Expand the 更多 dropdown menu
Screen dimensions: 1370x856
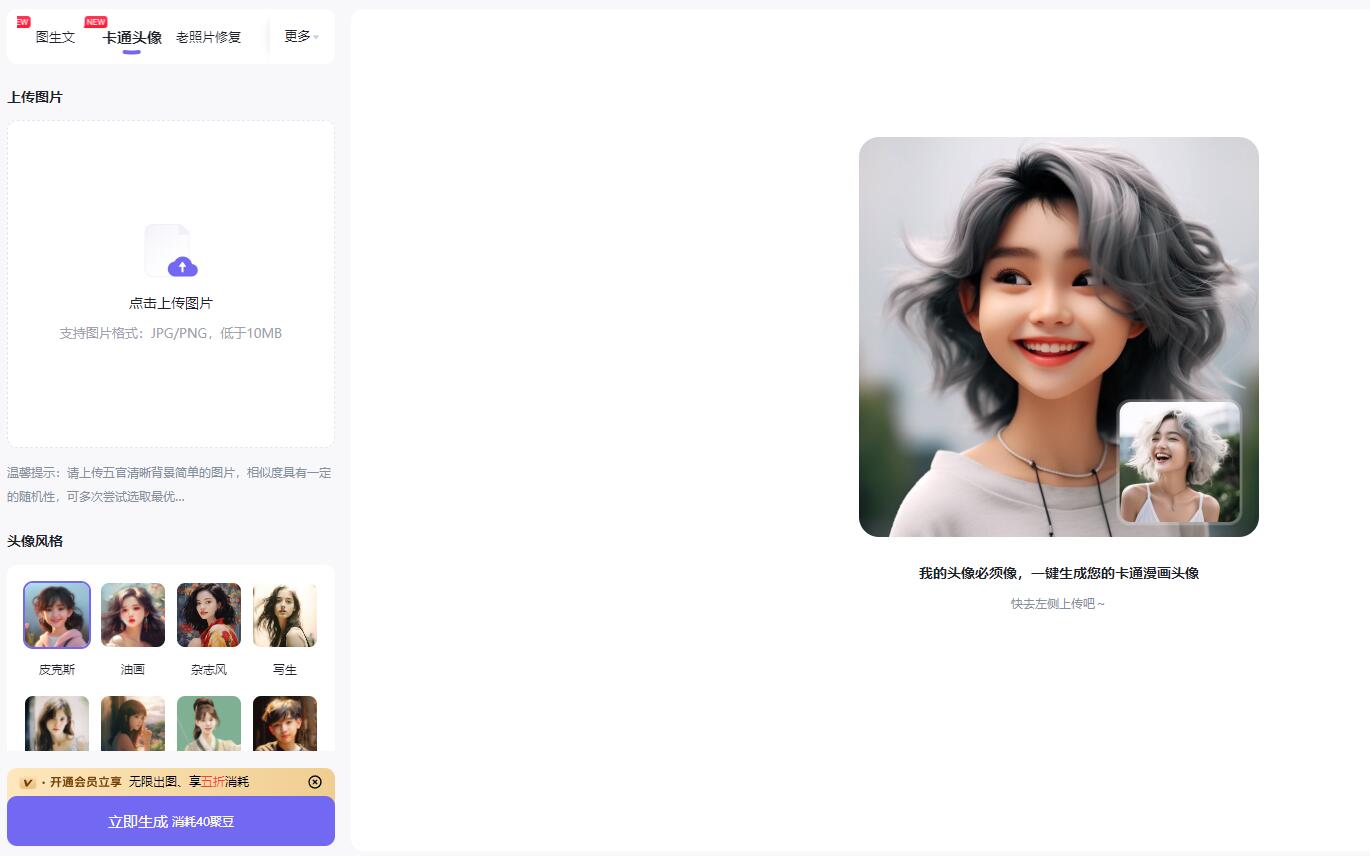coord(301,36)
